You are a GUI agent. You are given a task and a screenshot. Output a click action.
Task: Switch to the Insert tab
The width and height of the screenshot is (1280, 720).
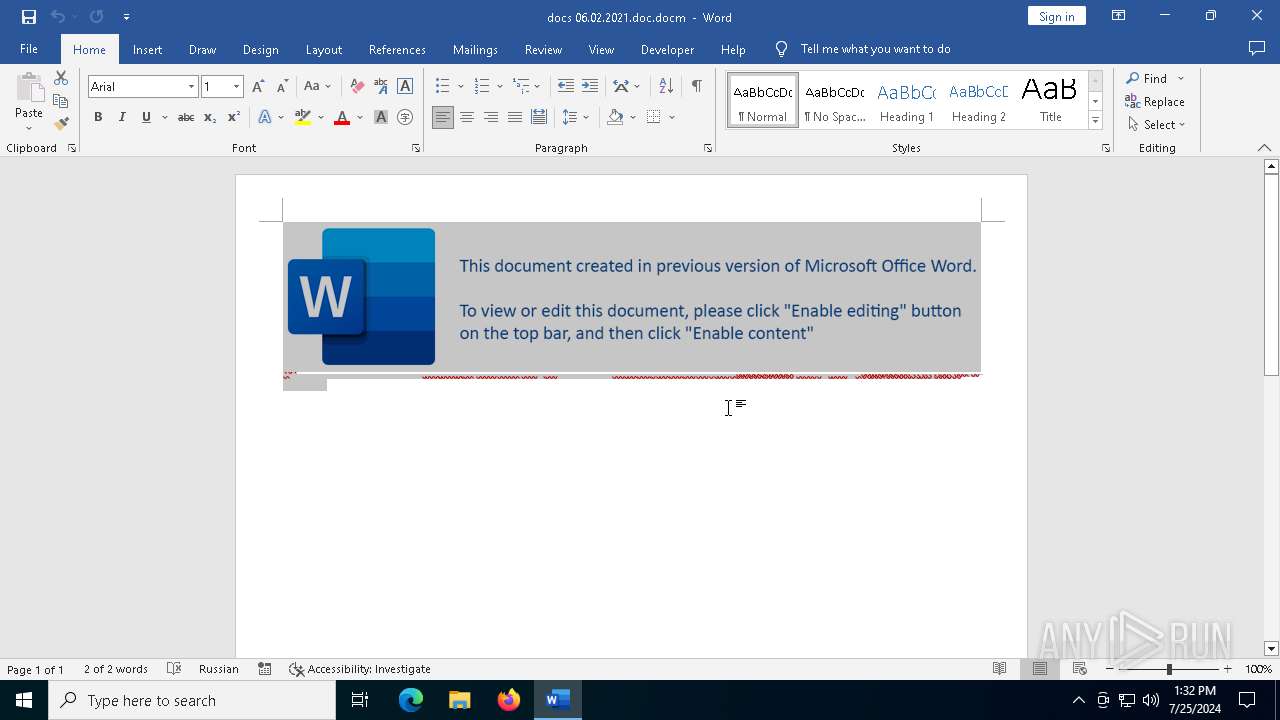click(147, 49)
